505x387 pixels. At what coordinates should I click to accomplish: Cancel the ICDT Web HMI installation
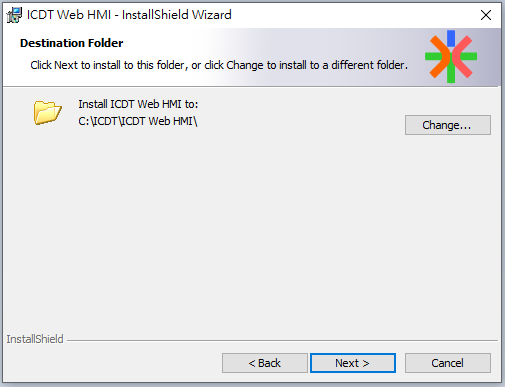[448, 363]
